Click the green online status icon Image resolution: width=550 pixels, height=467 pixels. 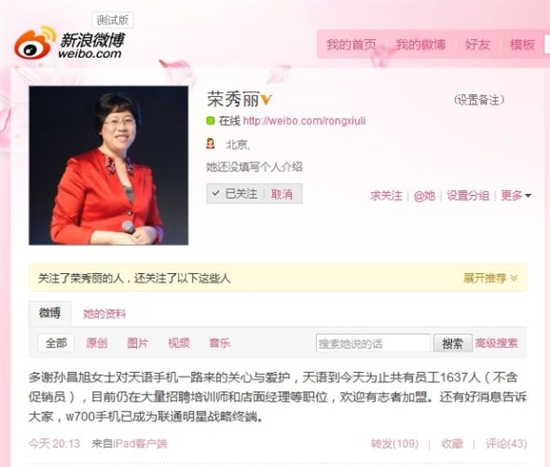(210, 121)
